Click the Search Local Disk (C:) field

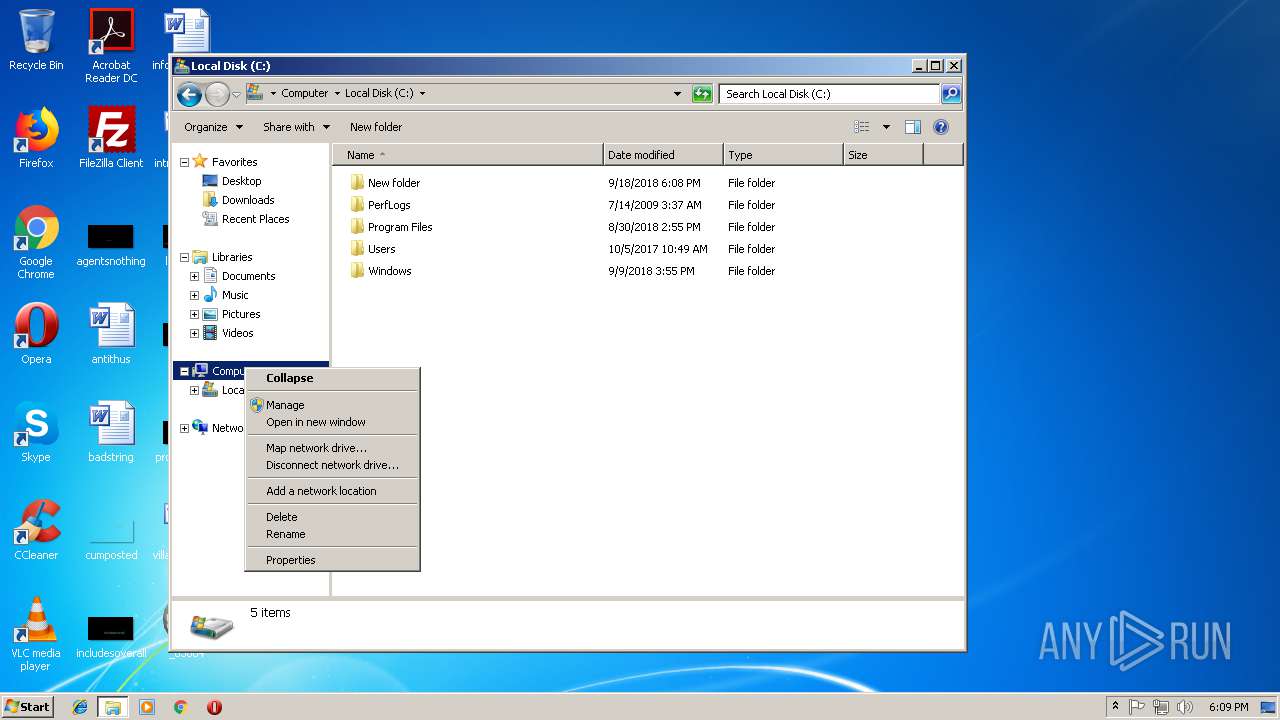coord(829,94)
